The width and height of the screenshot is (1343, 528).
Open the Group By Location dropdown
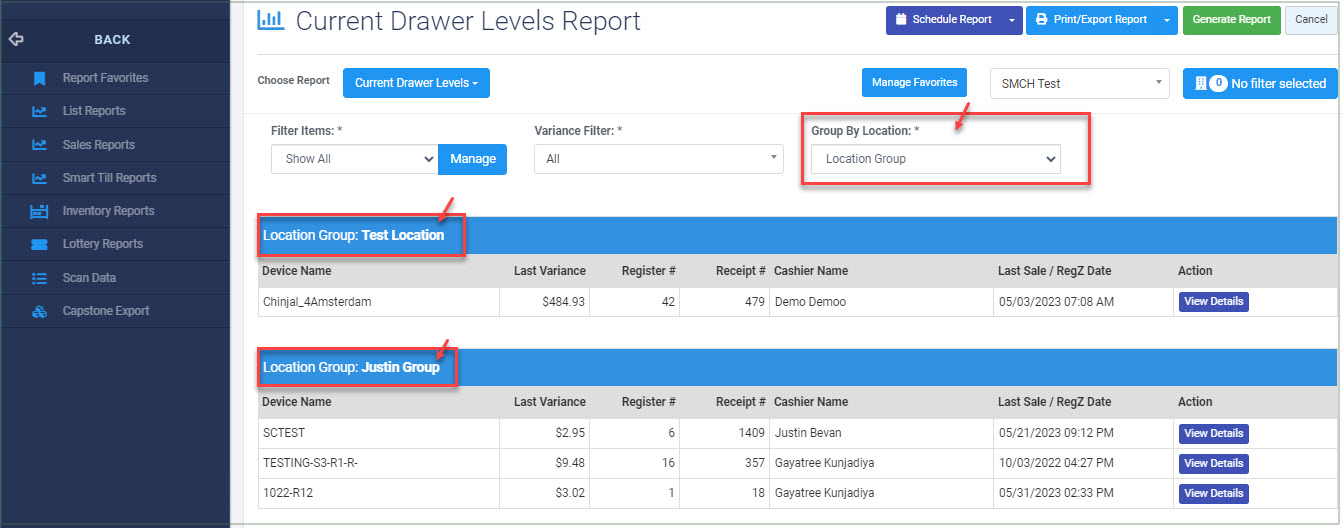(x=935, y=159)
